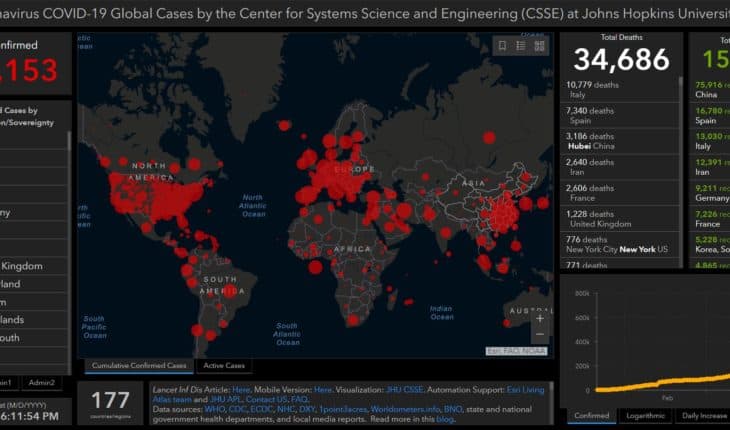Open Lancet Inf Dis Article 'Here' link
730x430 pixels.
pos(241,390)
